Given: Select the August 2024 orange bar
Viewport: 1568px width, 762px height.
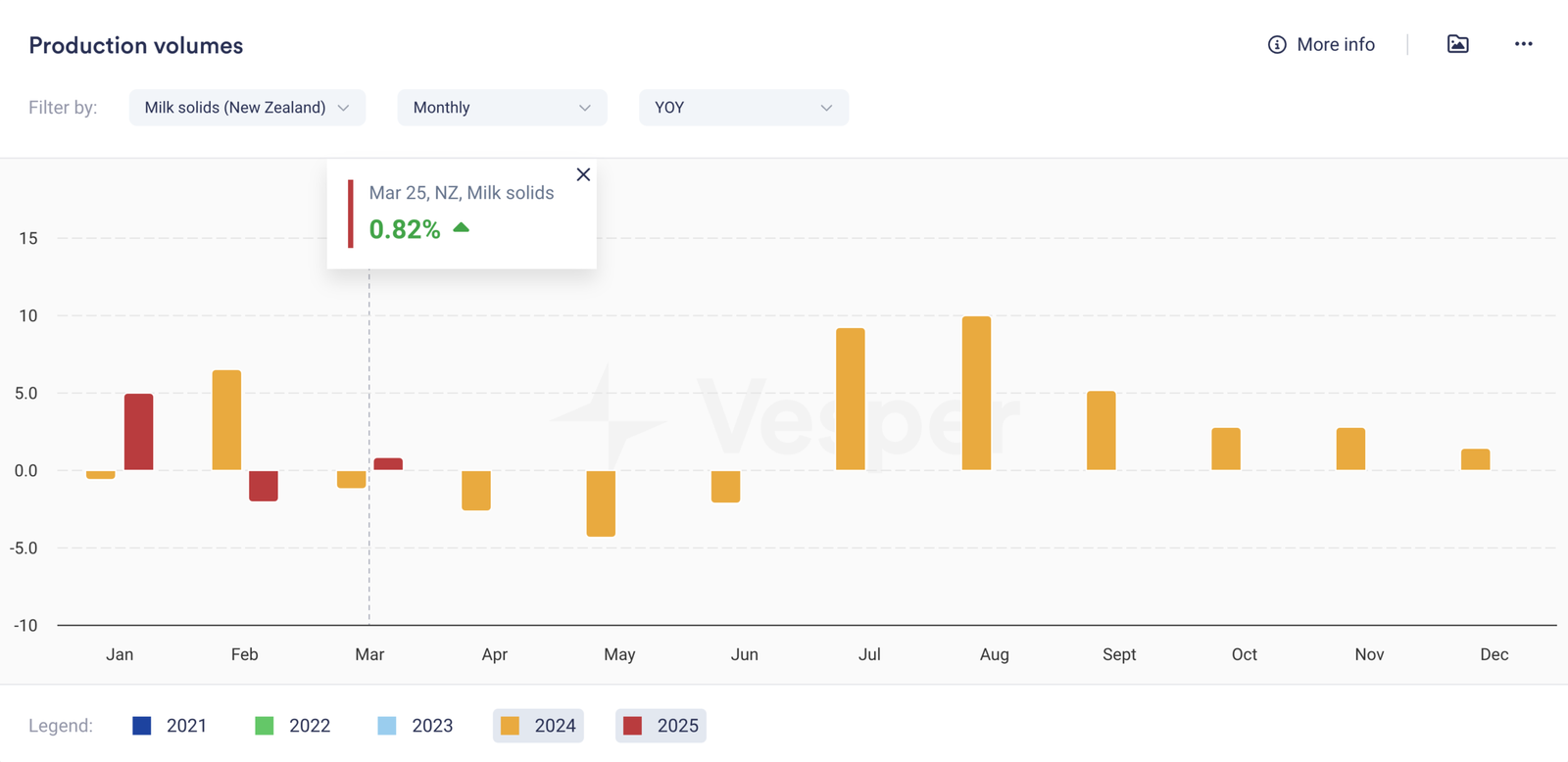Looking at the screenshot, I should [976, 393].
